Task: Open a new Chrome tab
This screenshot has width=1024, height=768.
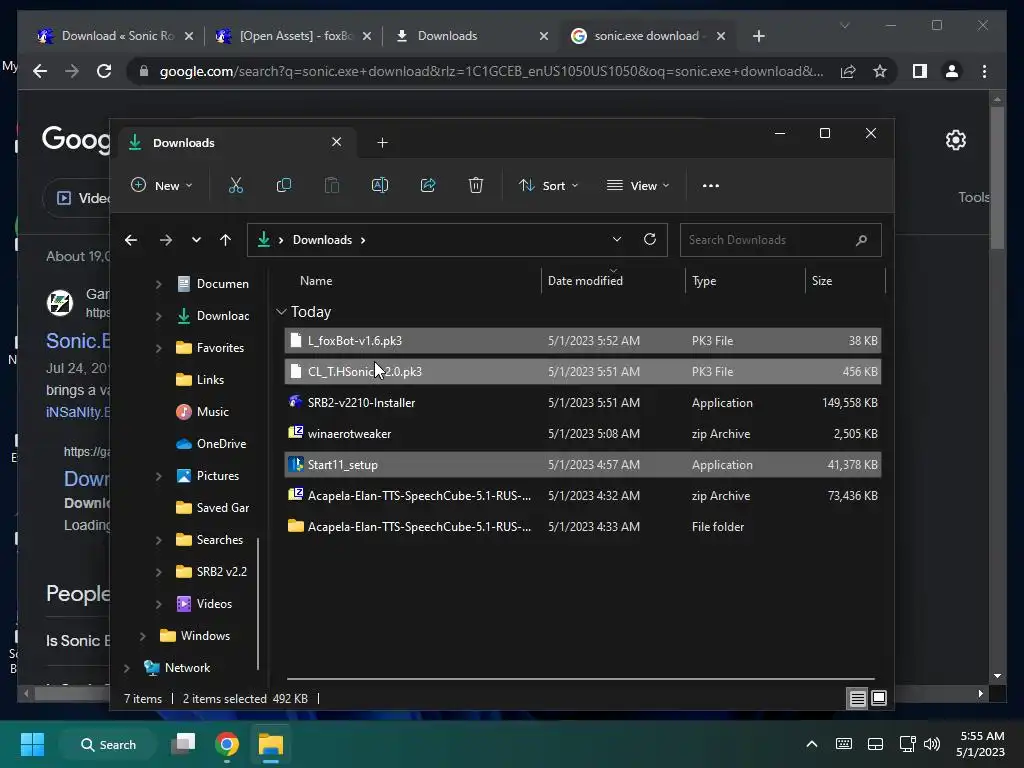Action: 758,36
